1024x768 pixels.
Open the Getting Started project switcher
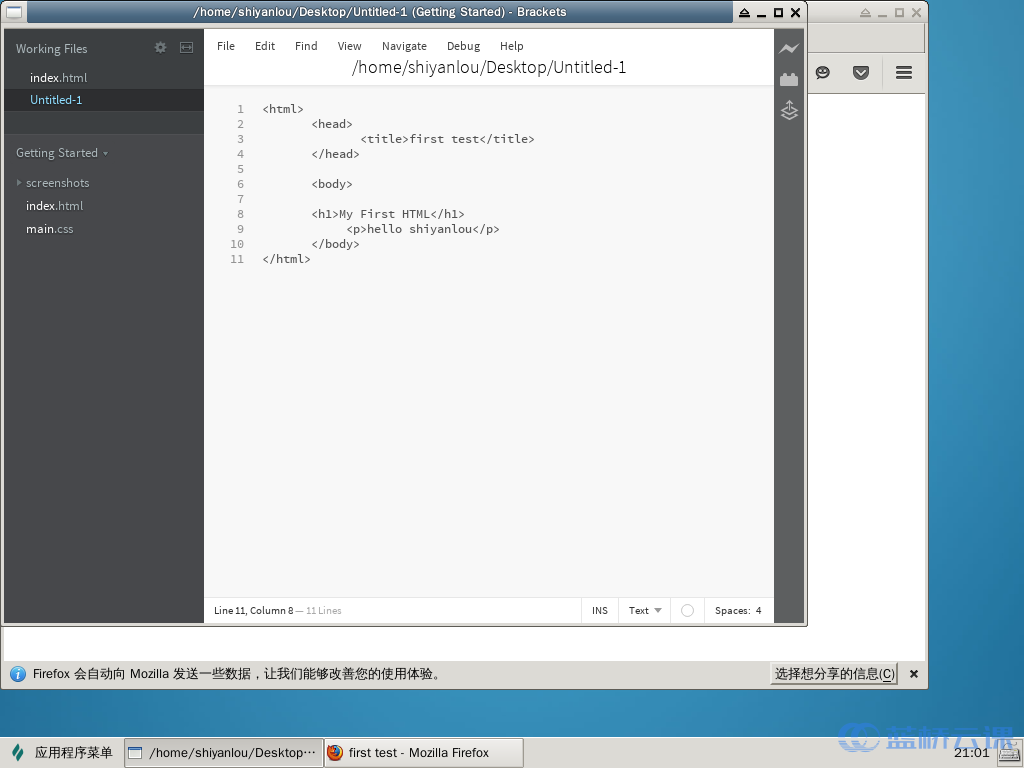click(x=61, y=152)
